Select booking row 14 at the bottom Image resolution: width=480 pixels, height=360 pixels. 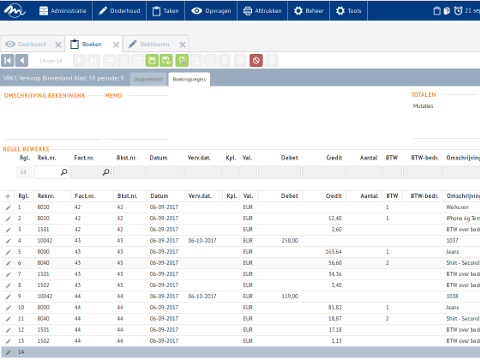click(241, 352)
